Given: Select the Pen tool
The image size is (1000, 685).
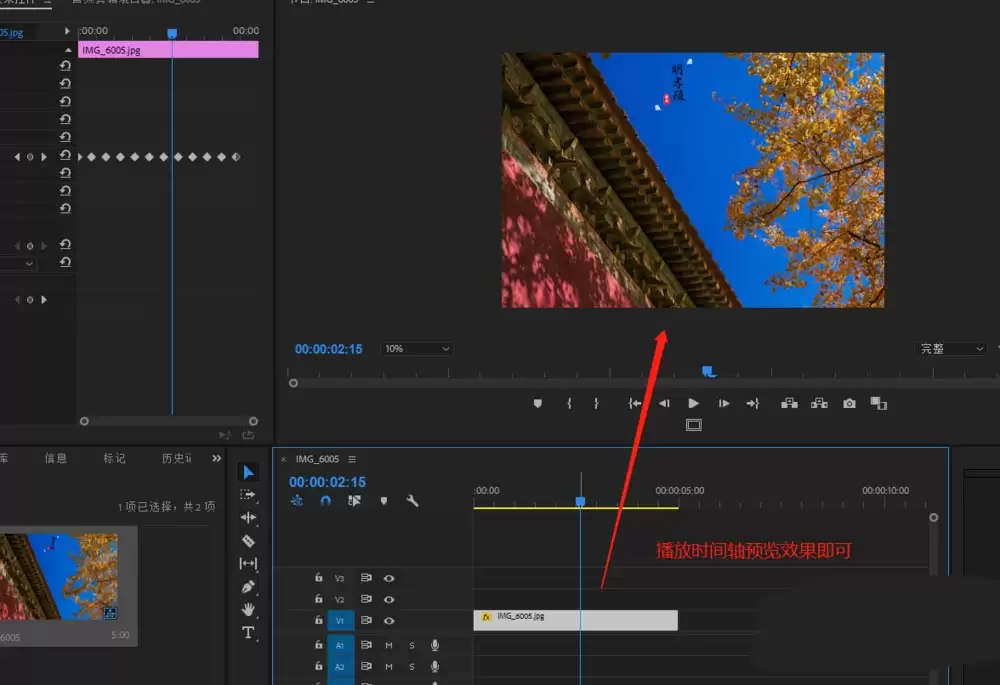Looking at the screenshot, I should click(248, 588).
